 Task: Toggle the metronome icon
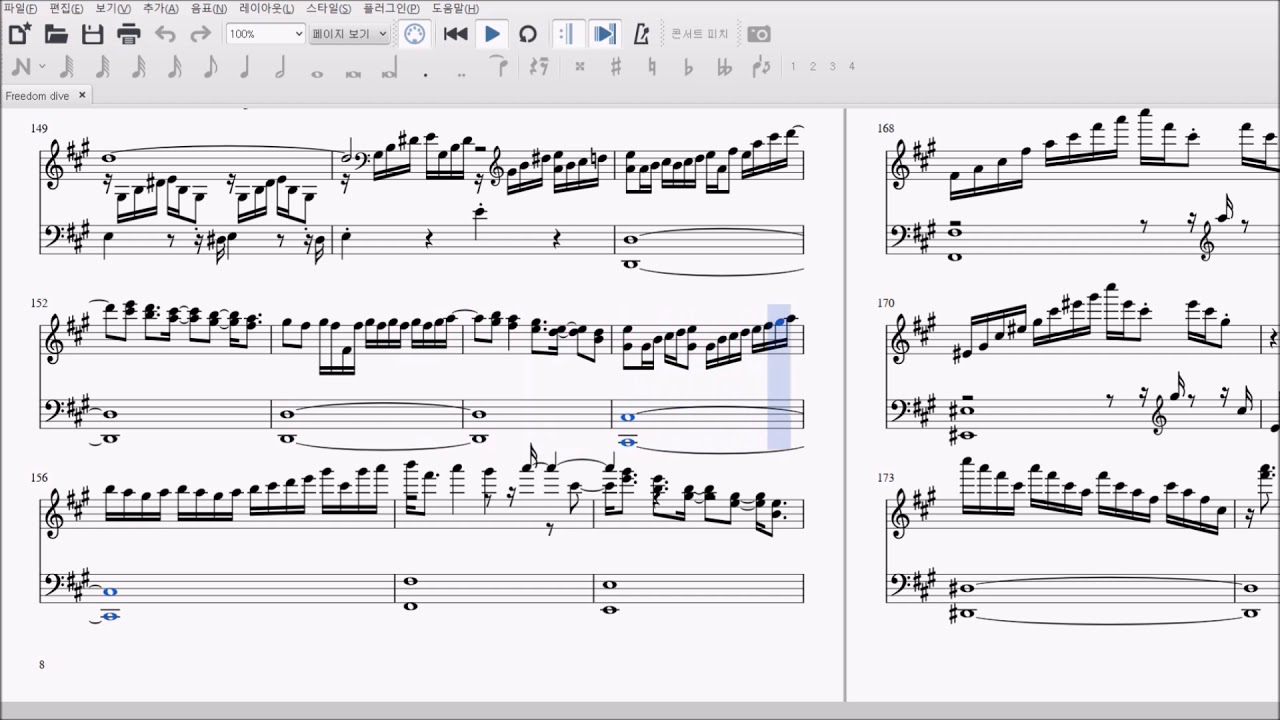[x=641, y=34]
